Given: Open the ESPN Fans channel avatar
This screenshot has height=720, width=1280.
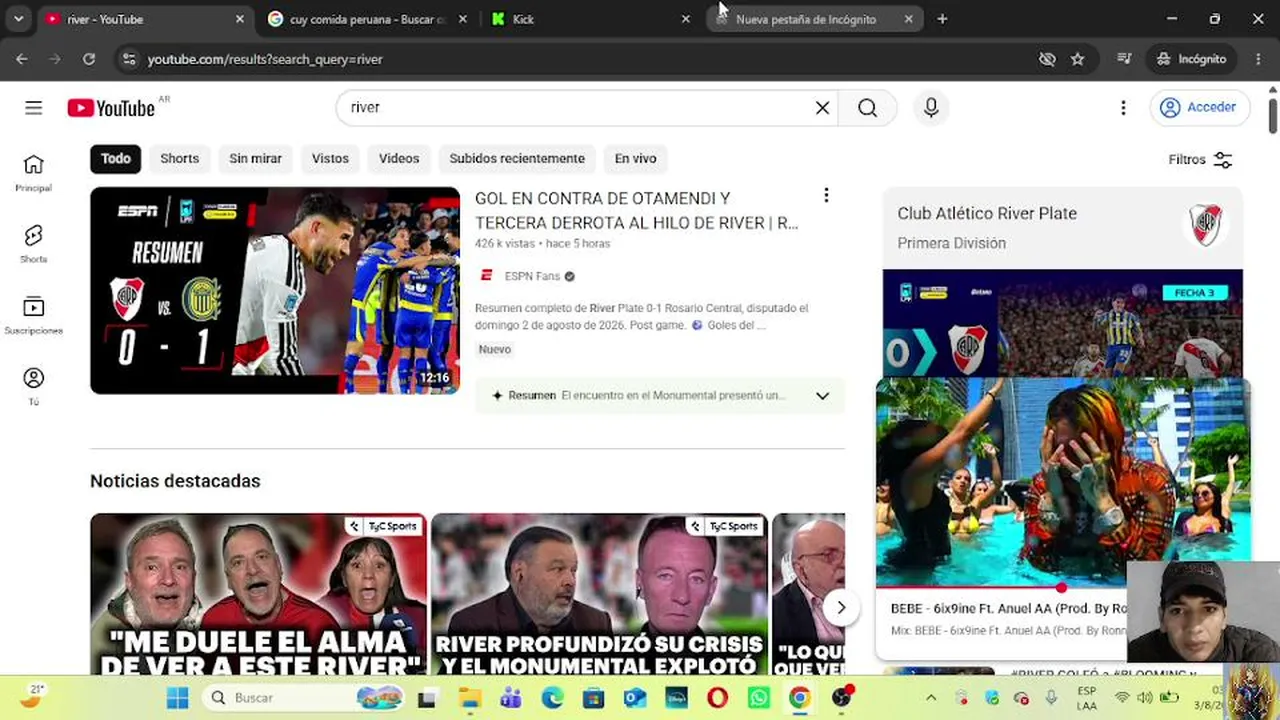Looking at the screenshot, I should click(486, 276).
